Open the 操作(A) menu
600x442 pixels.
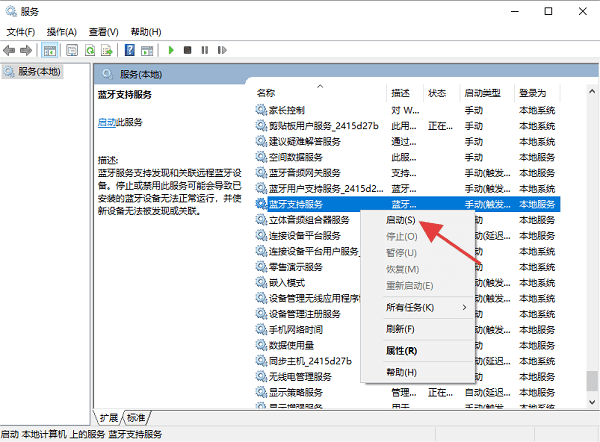click(62, 31)
